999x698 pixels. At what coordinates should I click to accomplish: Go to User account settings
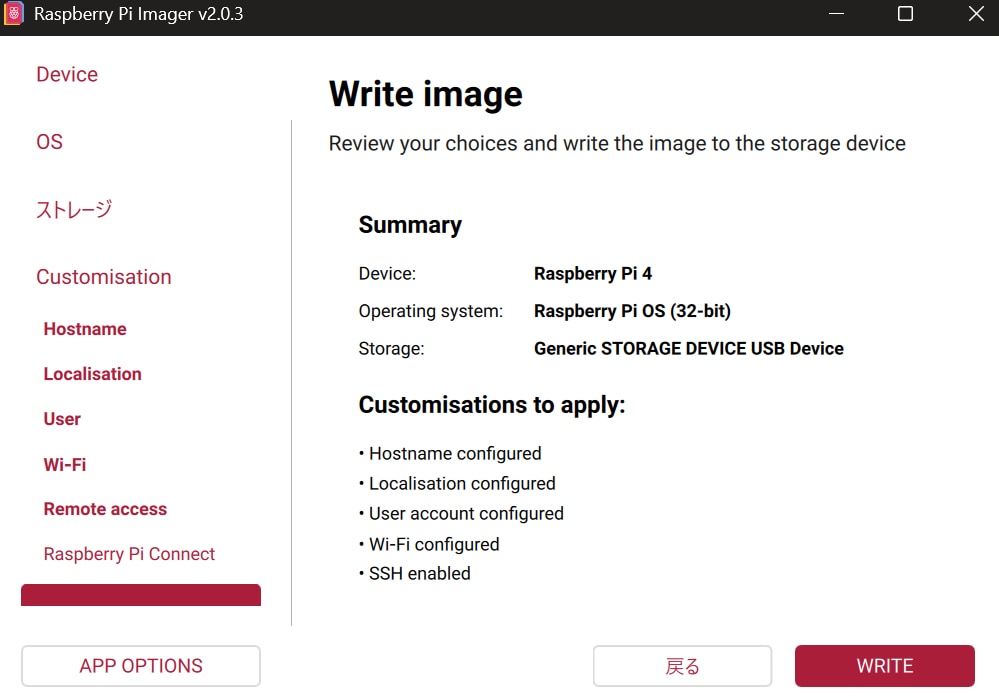click(62, 419)
